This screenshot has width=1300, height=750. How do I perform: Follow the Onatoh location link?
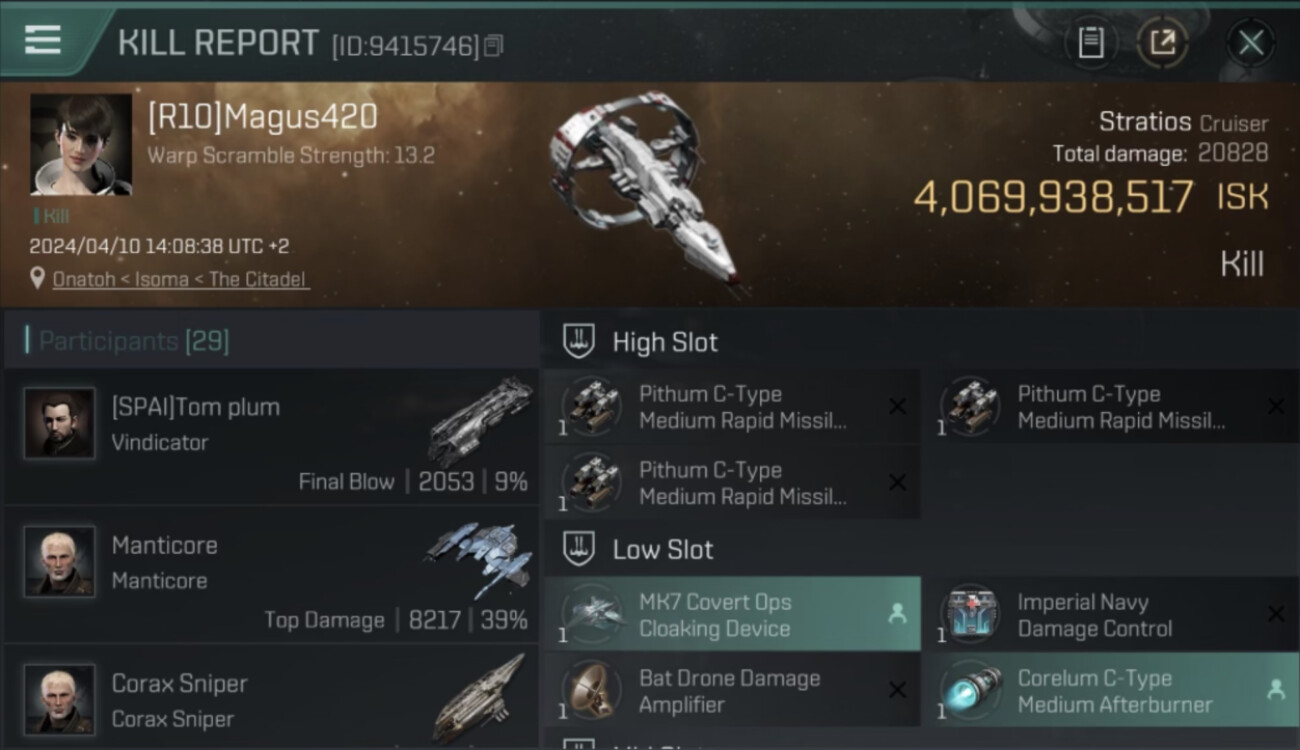pyautogui.click(x=181, y=280)
